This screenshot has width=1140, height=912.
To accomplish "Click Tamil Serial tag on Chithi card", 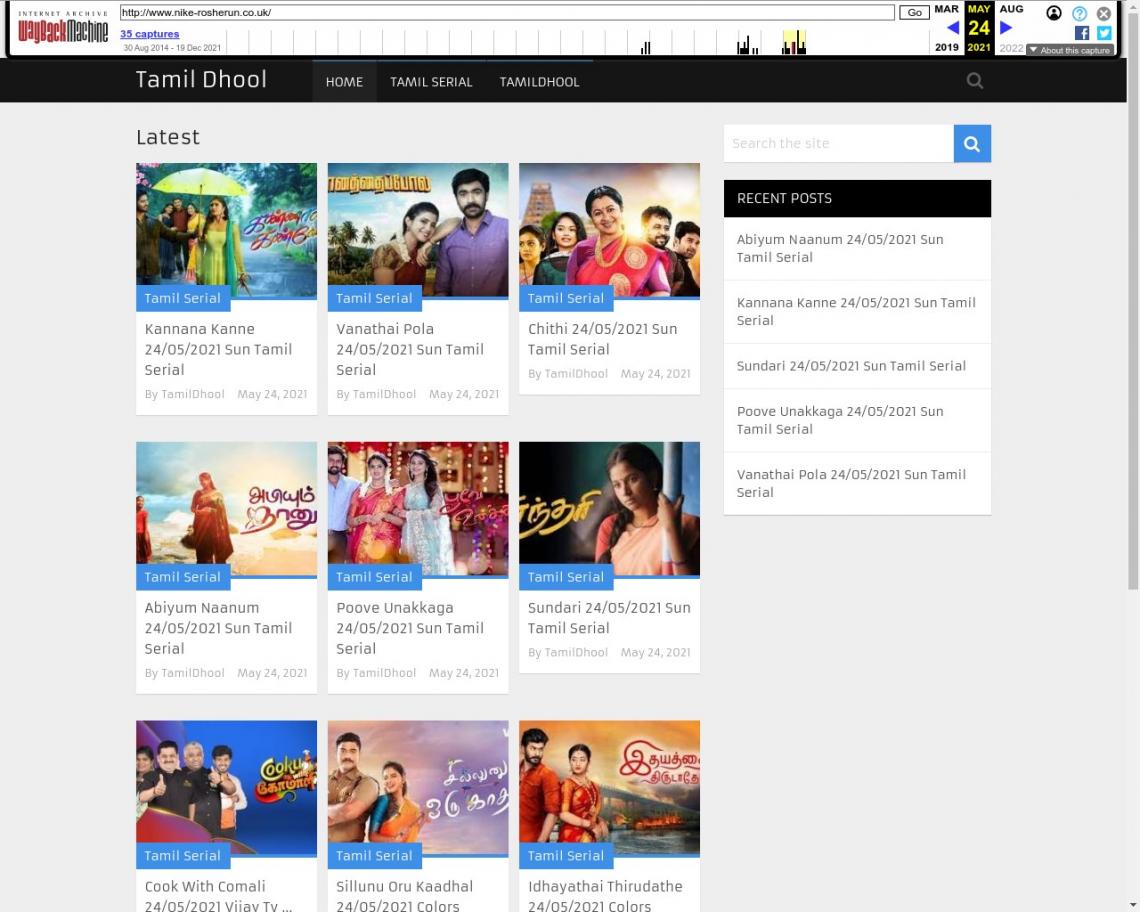I will click(x=566, y=298).
